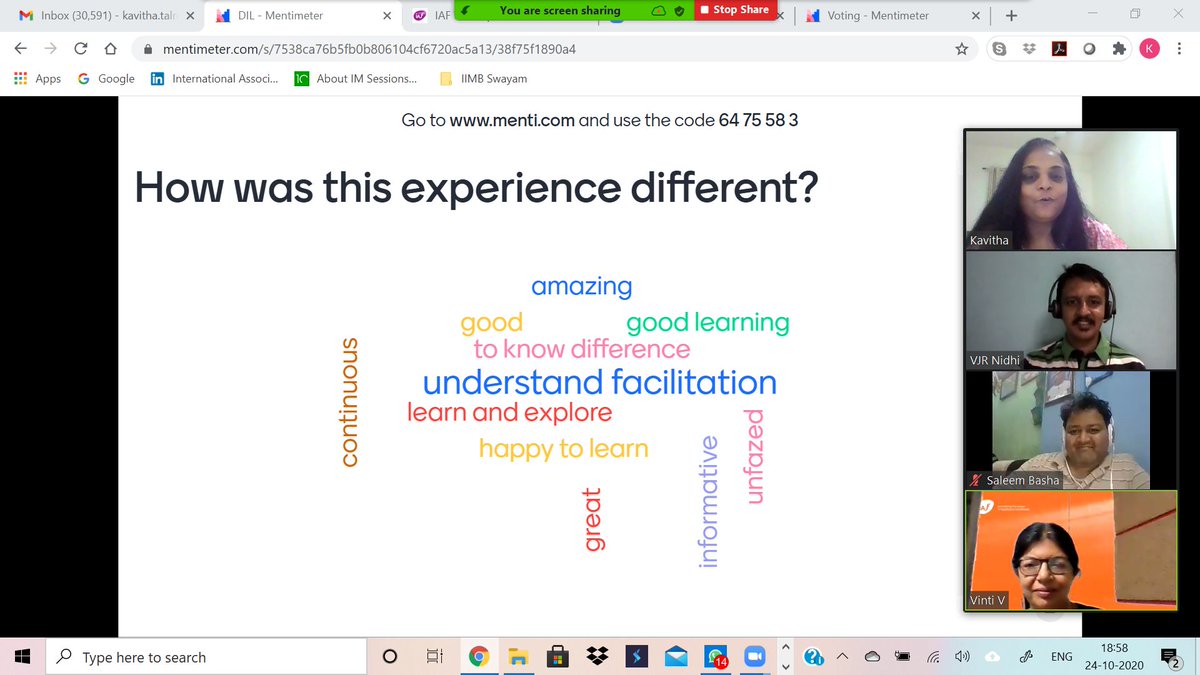The width and height of the screenshot is (1200, 675).
Task: Open Microsoft Store from the taskbar
Action: (x=558, y=657)
